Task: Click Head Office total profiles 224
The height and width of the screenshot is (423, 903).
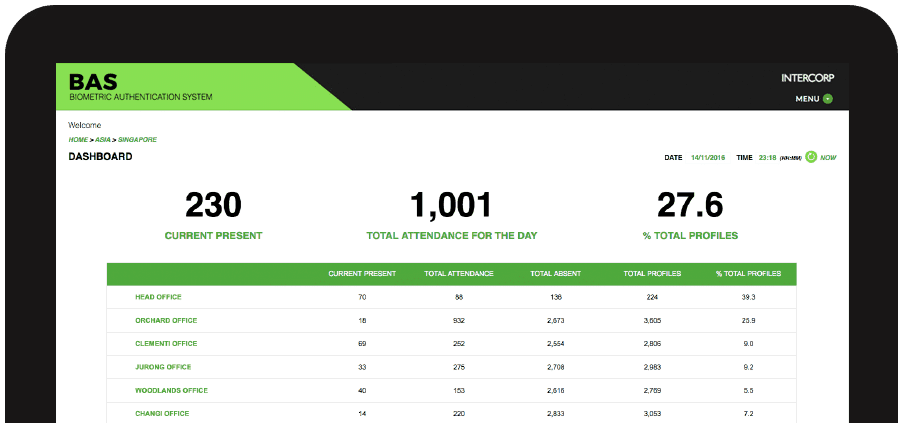Action: point(652,298)
